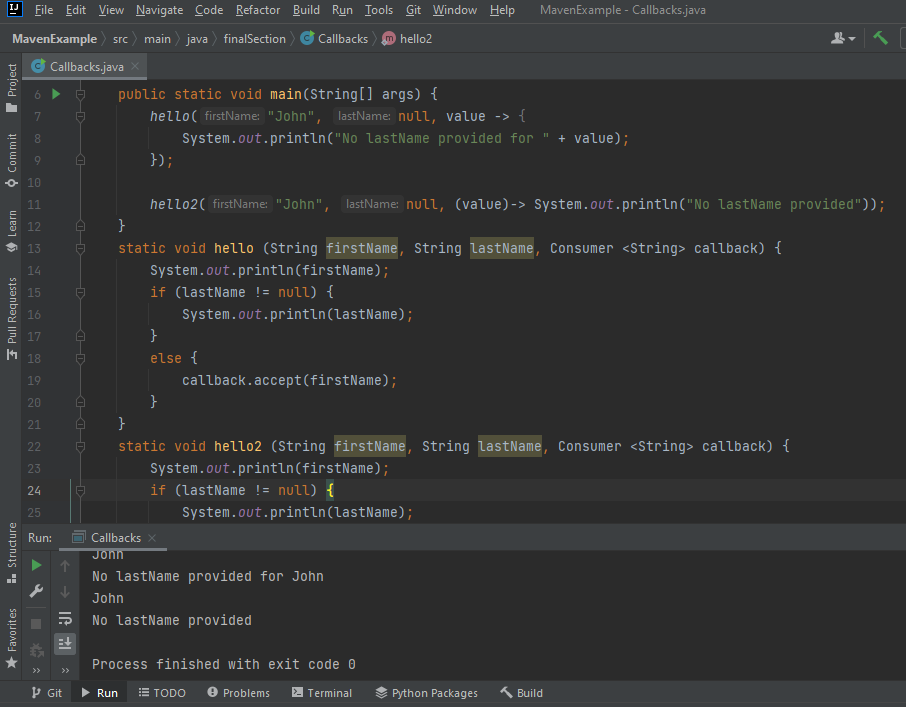Toggle scroll to end in console
The height and width of the screenshot is (707, 906).
pyautogui.click(x=65, y=643)
